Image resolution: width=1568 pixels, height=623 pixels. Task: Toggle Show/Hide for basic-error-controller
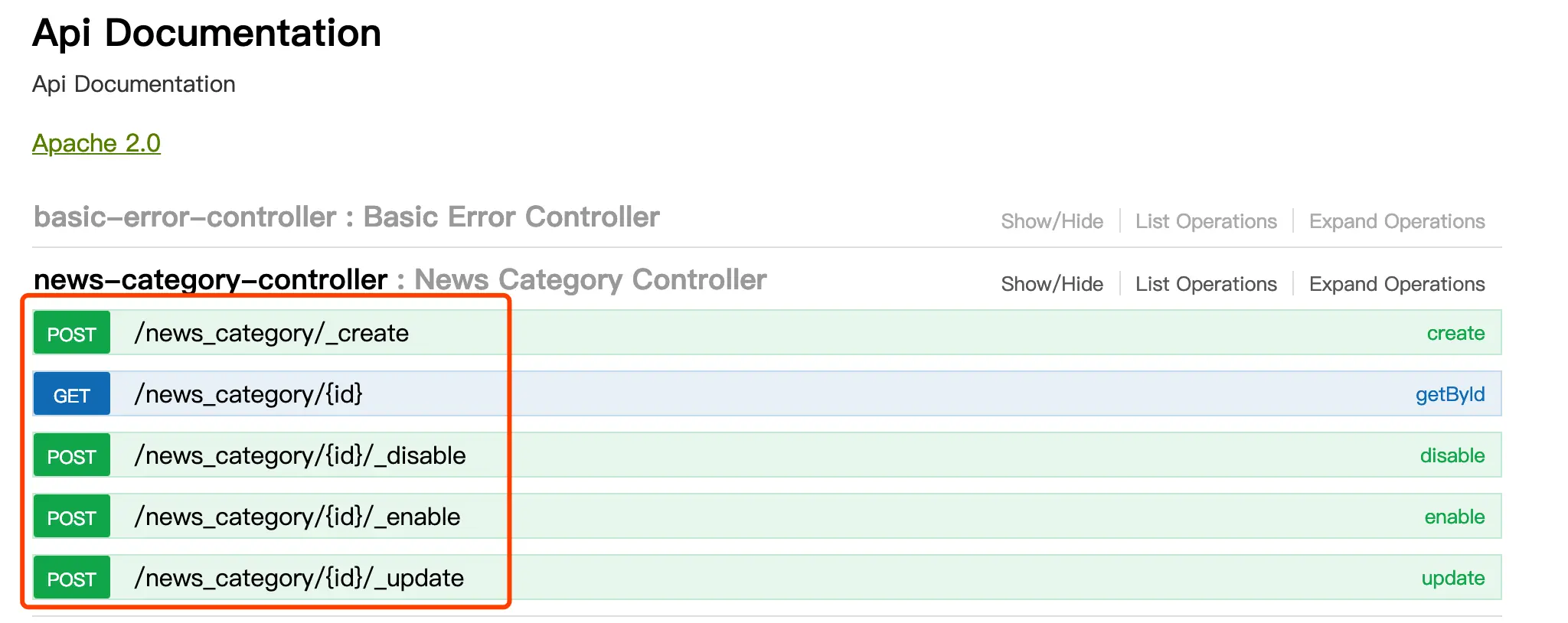click(1052, 221)
